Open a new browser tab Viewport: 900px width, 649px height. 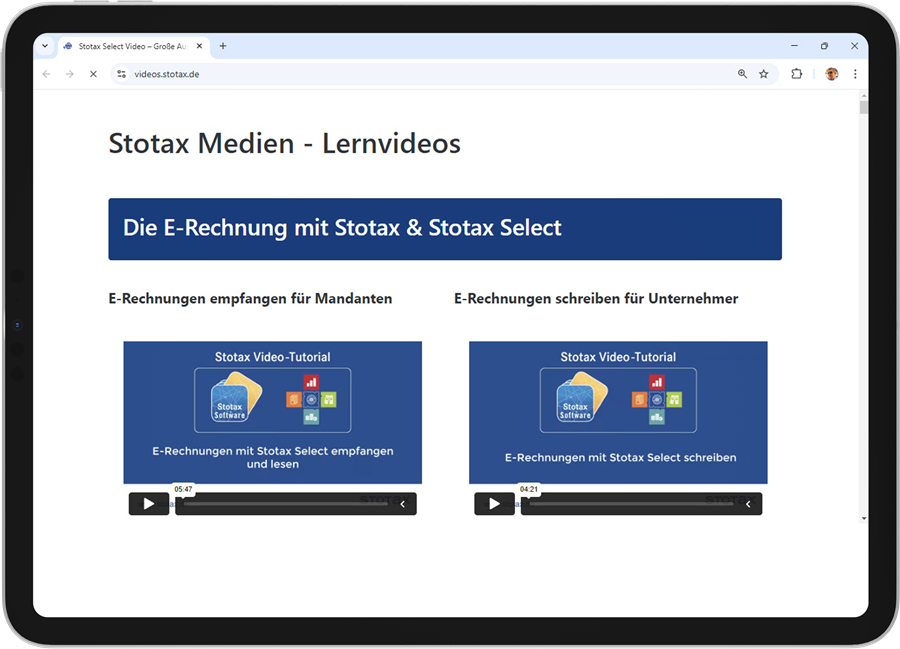coord(223,46)
